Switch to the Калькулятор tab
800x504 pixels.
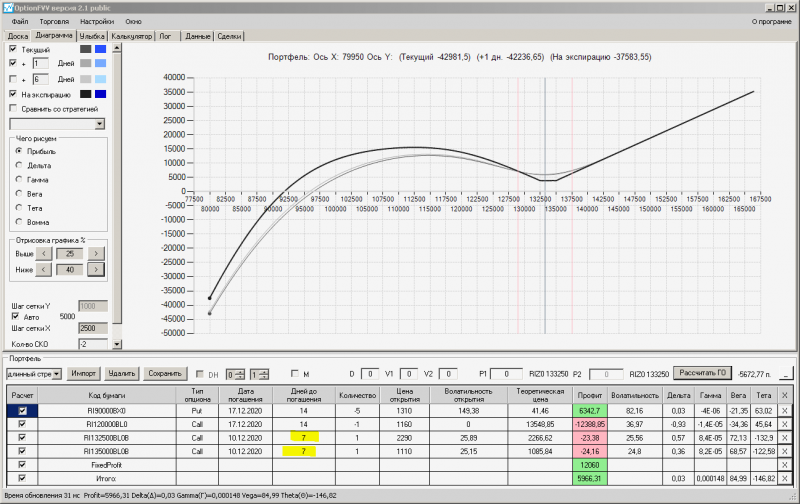tap(132, 36)
